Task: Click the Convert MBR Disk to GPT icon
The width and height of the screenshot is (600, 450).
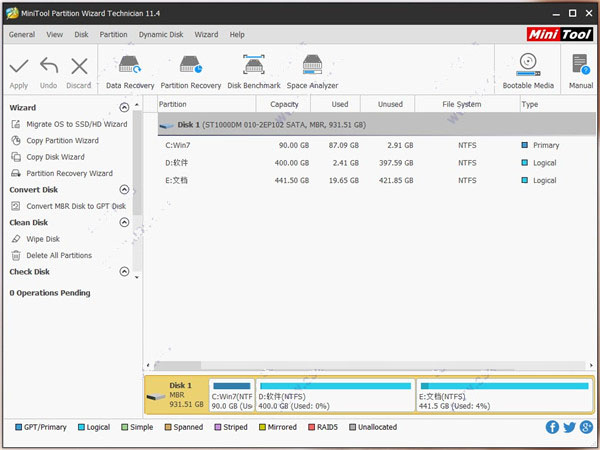Action: coord(16,206)
